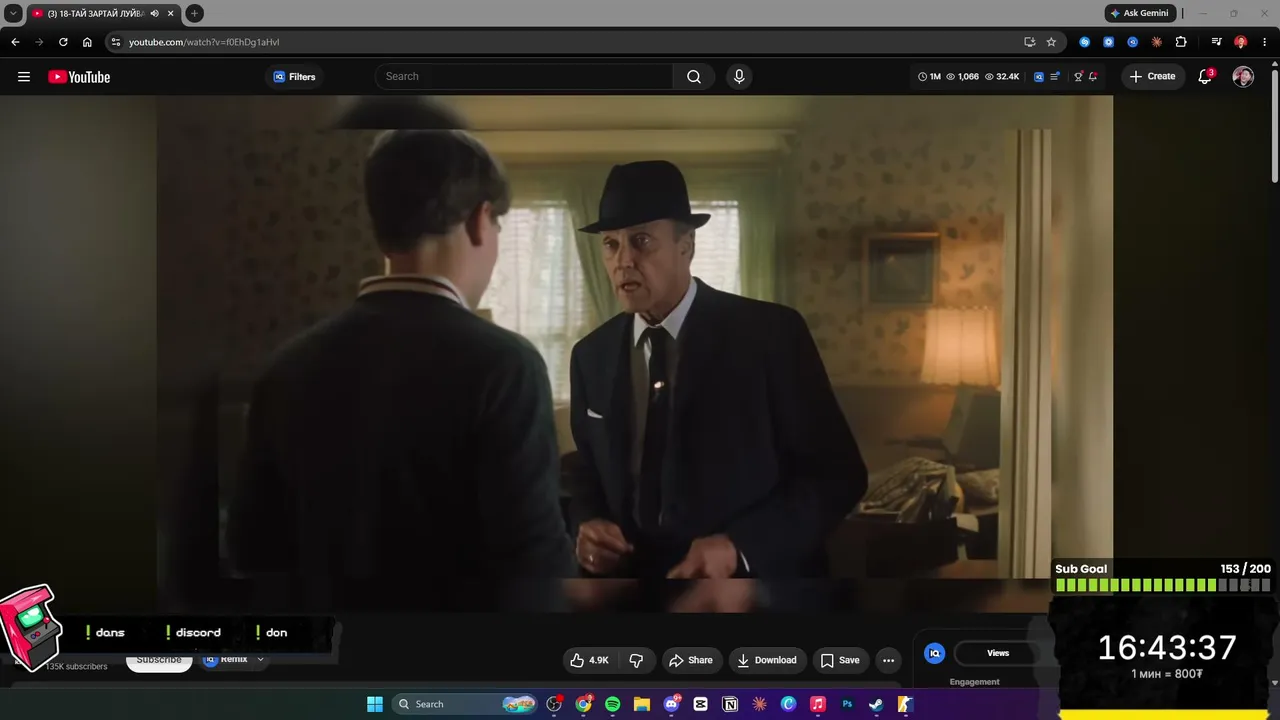Open the vidIQ Filters button
Screen dimensions: 1280x720
click(x=294, y=77)
